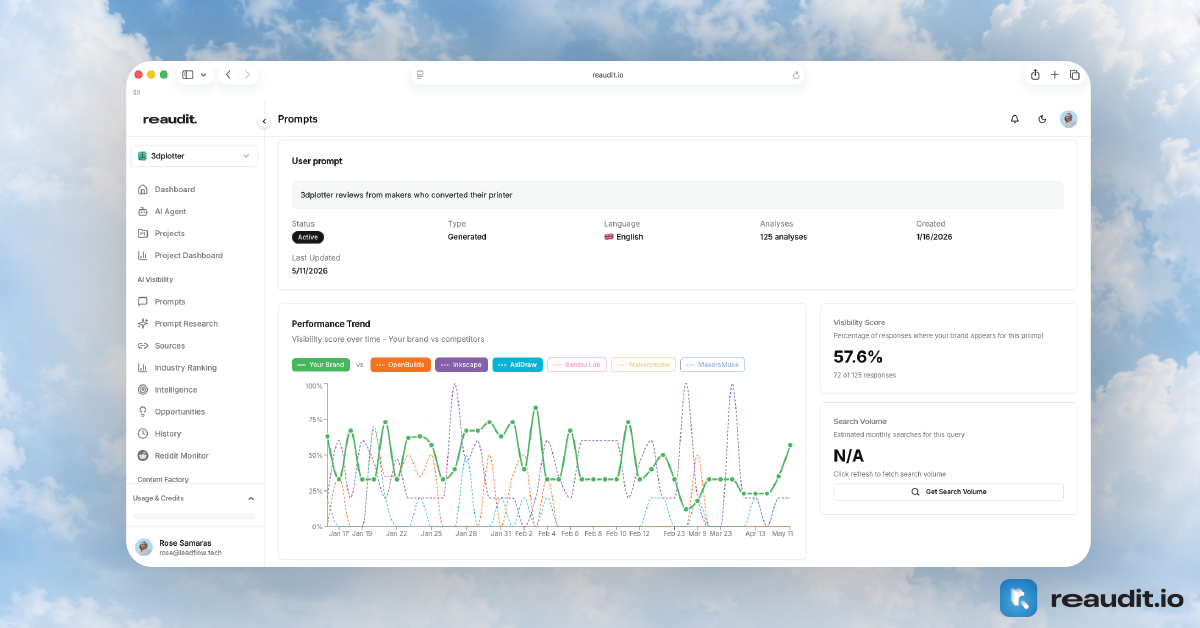This screenshot has height=628, width=1200.
Task: Click the Content Factory section label
Action: (x=163, y=480)
